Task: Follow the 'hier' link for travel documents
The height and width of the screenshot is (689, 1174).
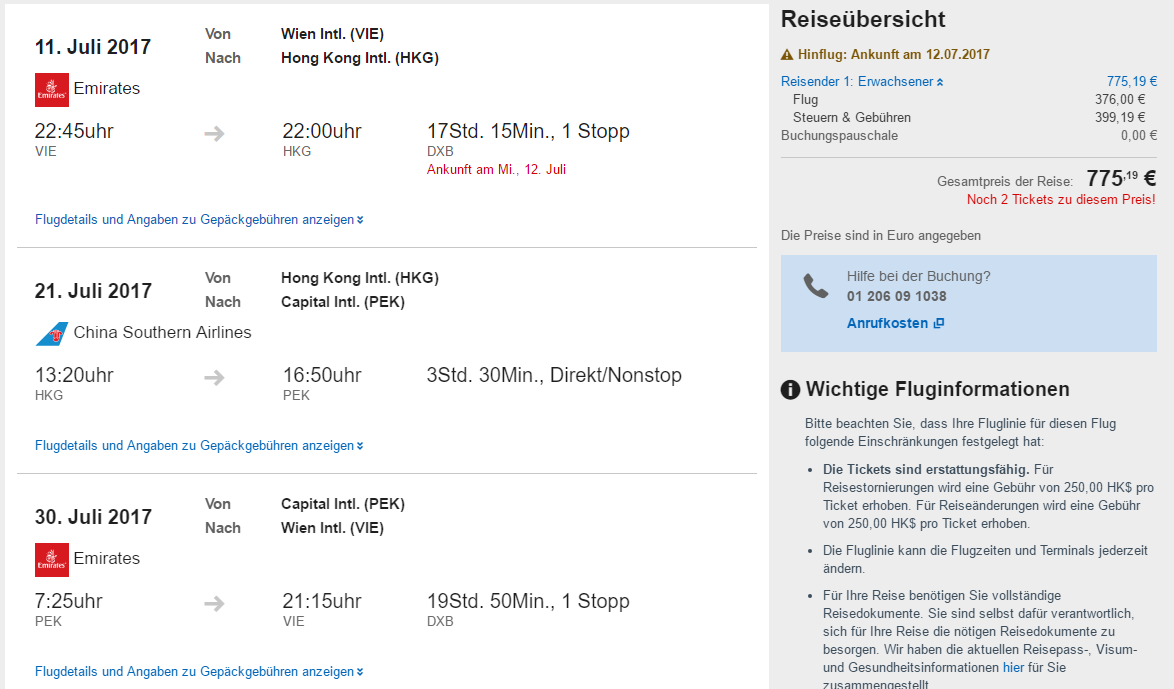Action: click(1013, 667)
